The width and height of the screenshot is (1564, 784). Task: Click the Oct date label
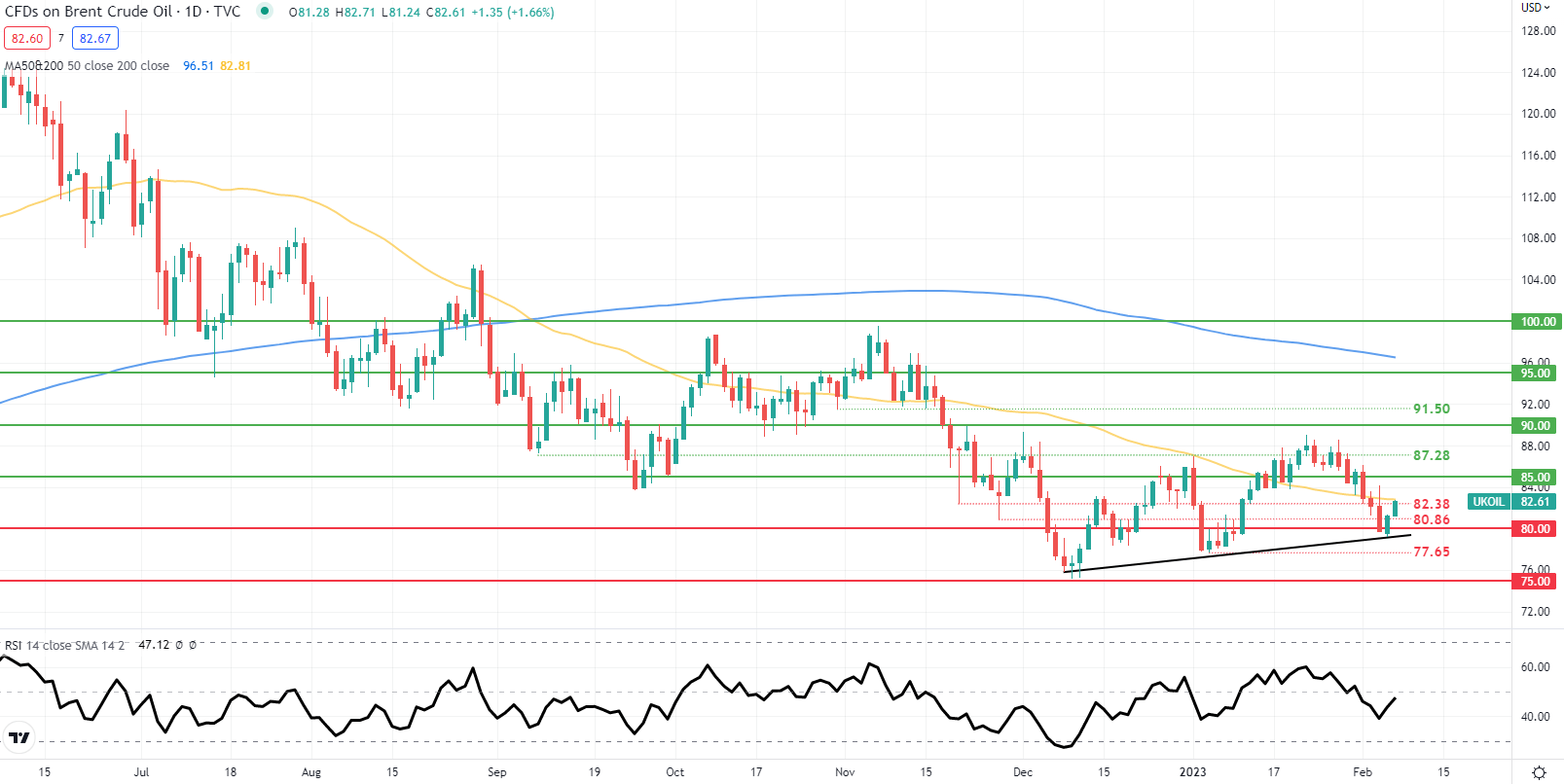click(x=675, y=772)
